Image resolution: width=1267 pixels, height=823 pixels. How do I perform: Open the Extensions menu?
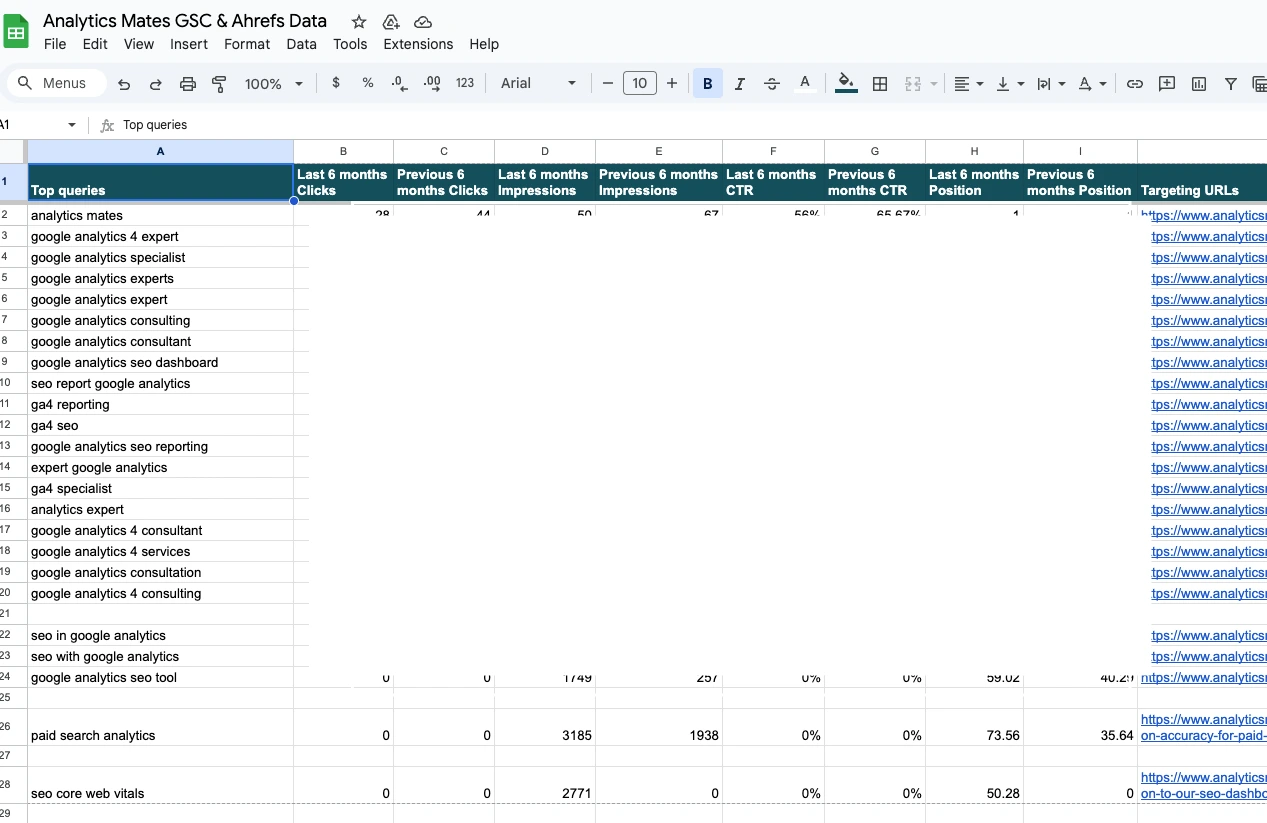pos(418,44)
